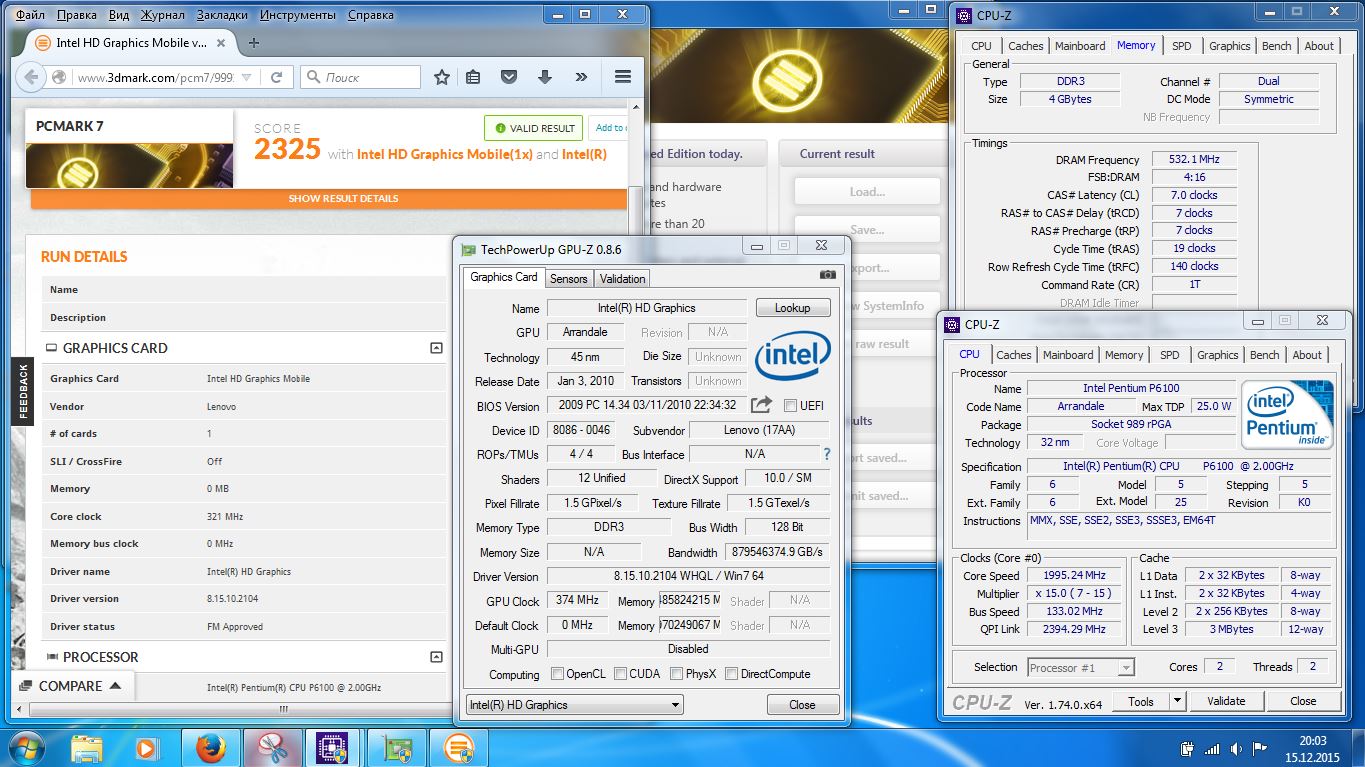The height and width of the screenshot is (767, 1365).
Task: Click the Intel Pentium logo in CPU-Z
Action: [x=1288, y=413]
